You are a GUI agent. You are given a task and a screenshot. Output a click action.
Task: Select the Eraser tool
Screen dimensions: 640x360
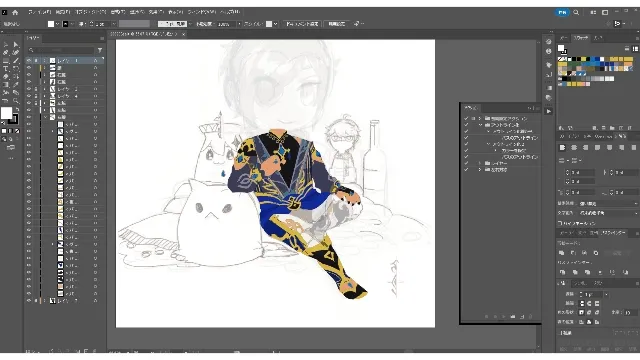click(6, 76)
